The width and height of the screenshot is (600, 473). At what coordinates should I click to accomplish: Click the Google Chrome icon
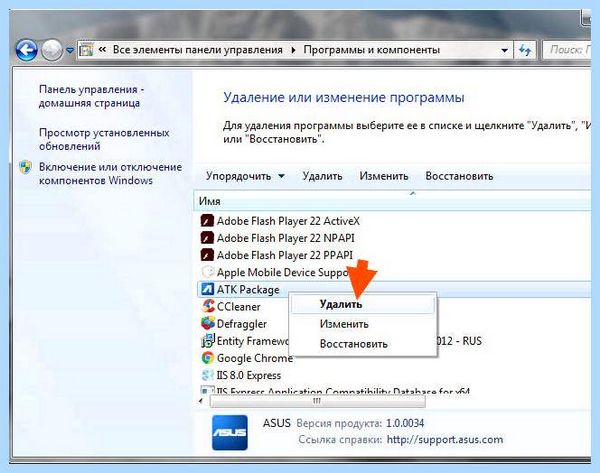pyautogui.click(x=207, y=358)
